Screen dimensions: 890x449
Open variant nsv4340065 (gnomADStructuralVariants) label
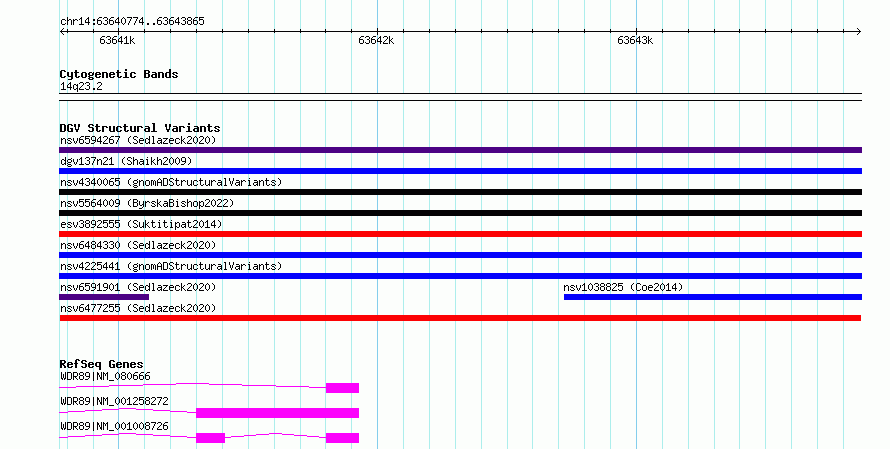click(171, 182)
